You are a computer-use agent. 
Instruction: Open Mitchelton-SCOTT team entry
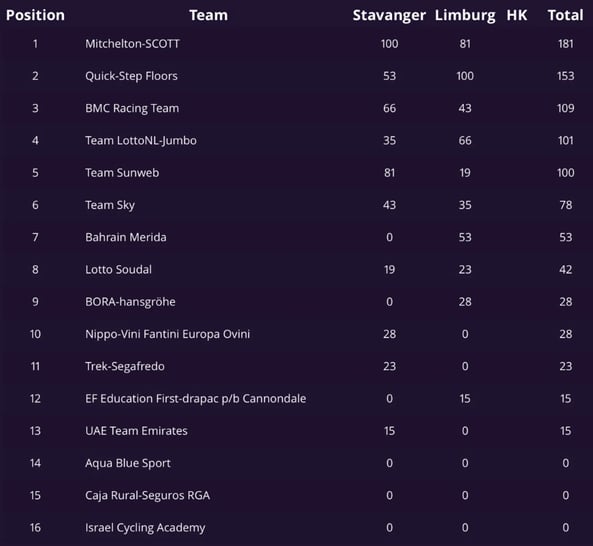click(x=132, y=44)
